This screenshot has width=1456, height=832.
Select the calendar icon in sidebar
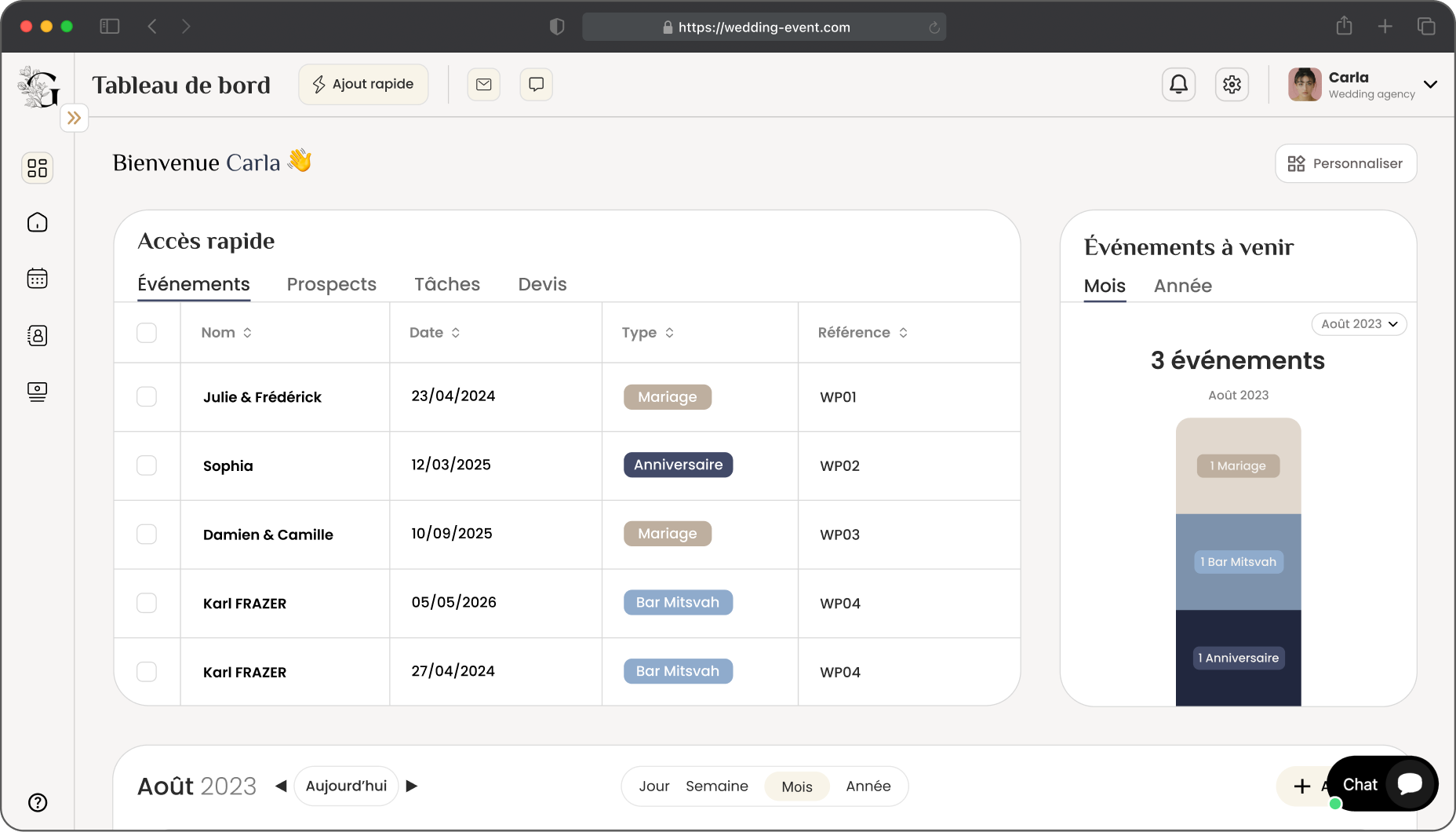[37, 279]
